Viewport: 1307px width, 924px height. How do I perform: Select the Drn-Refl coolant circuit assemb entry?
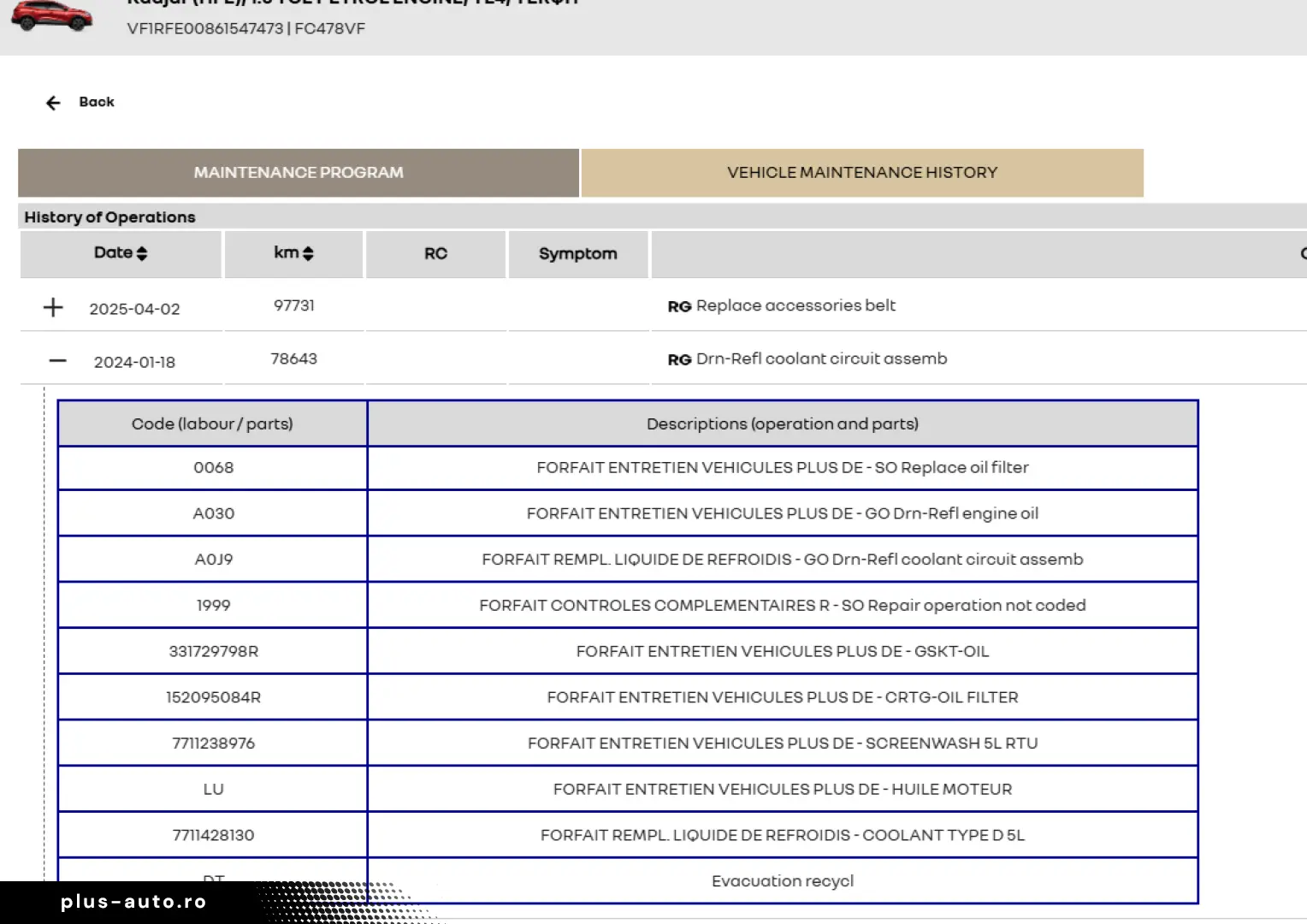[821, 358]
